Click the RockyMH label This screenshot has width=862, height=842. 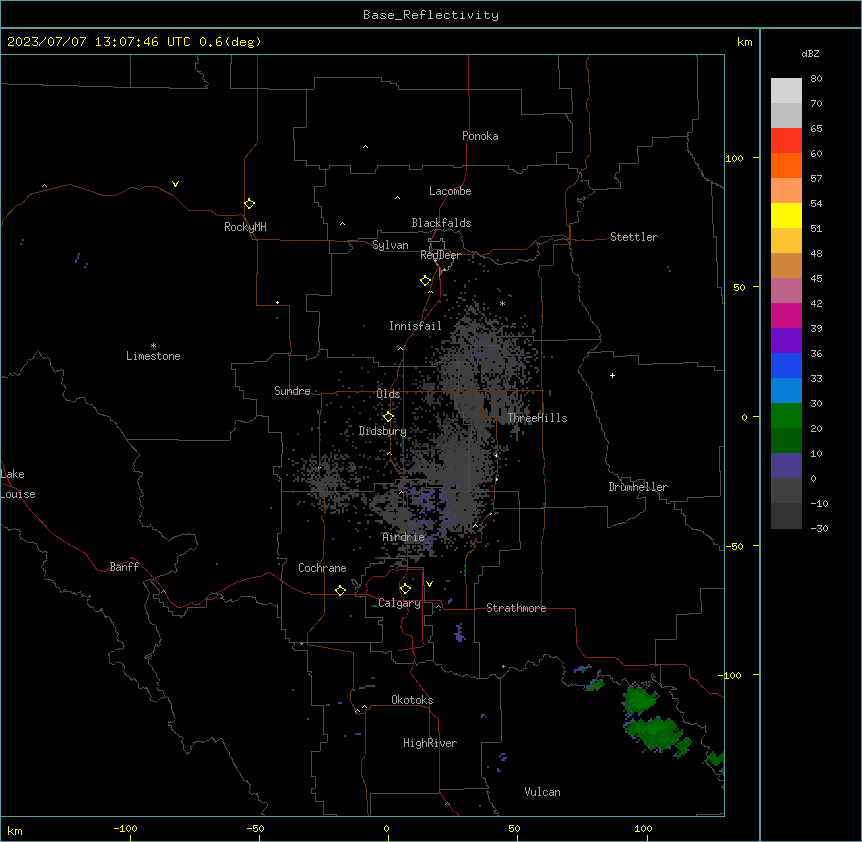pyautogui.click(x=245, y=227)
